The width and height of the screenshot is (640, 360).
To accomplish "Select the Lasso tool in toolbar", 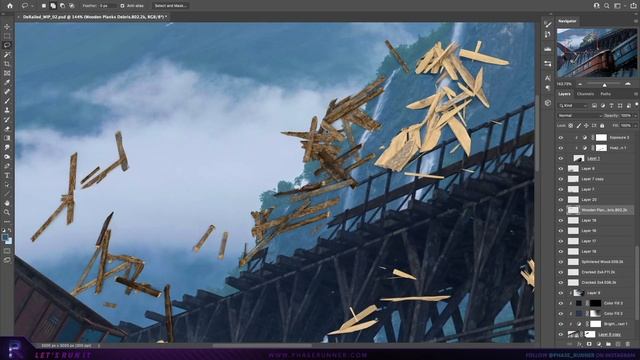I will pyautogui.click(x=7, y=45).
